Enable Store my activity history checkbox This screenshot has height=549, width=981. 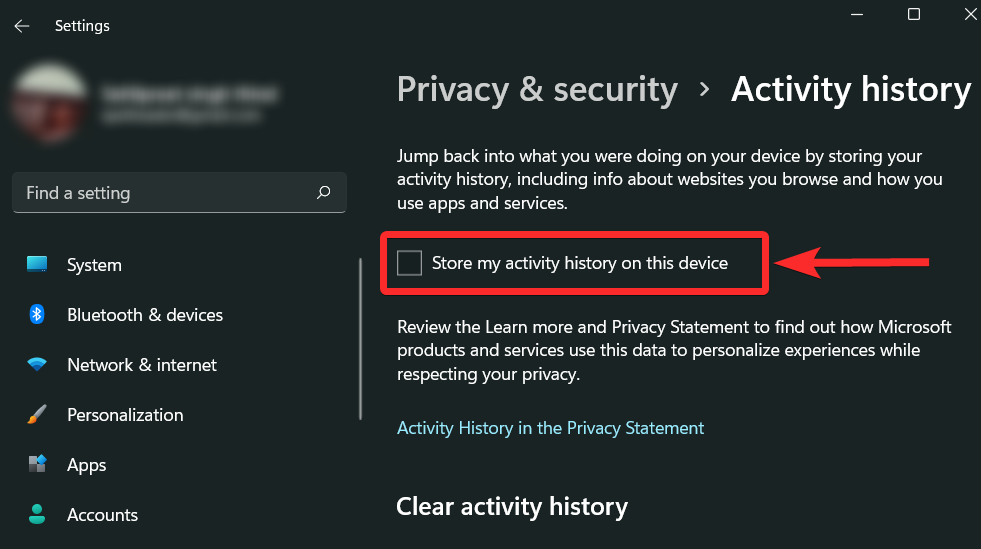point(410,263)
